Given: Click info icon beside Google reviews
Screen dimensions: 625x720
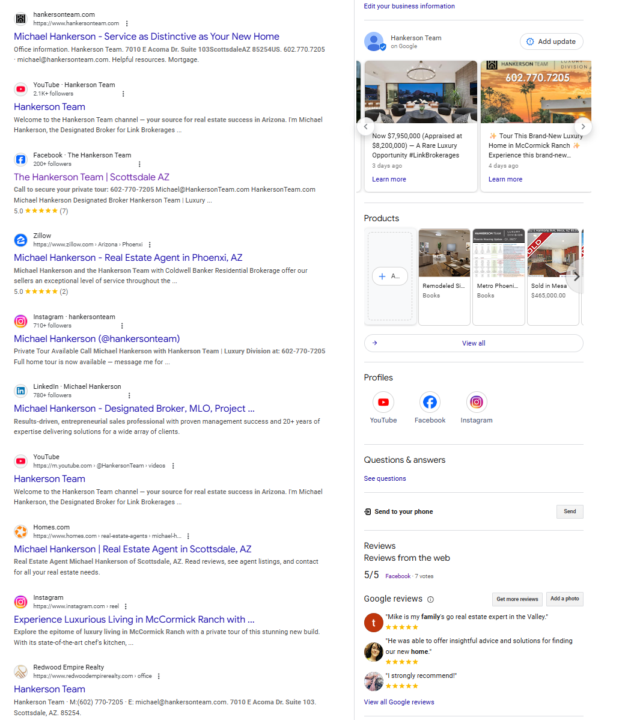Looking at the screenshot, I should click(430, 599).
